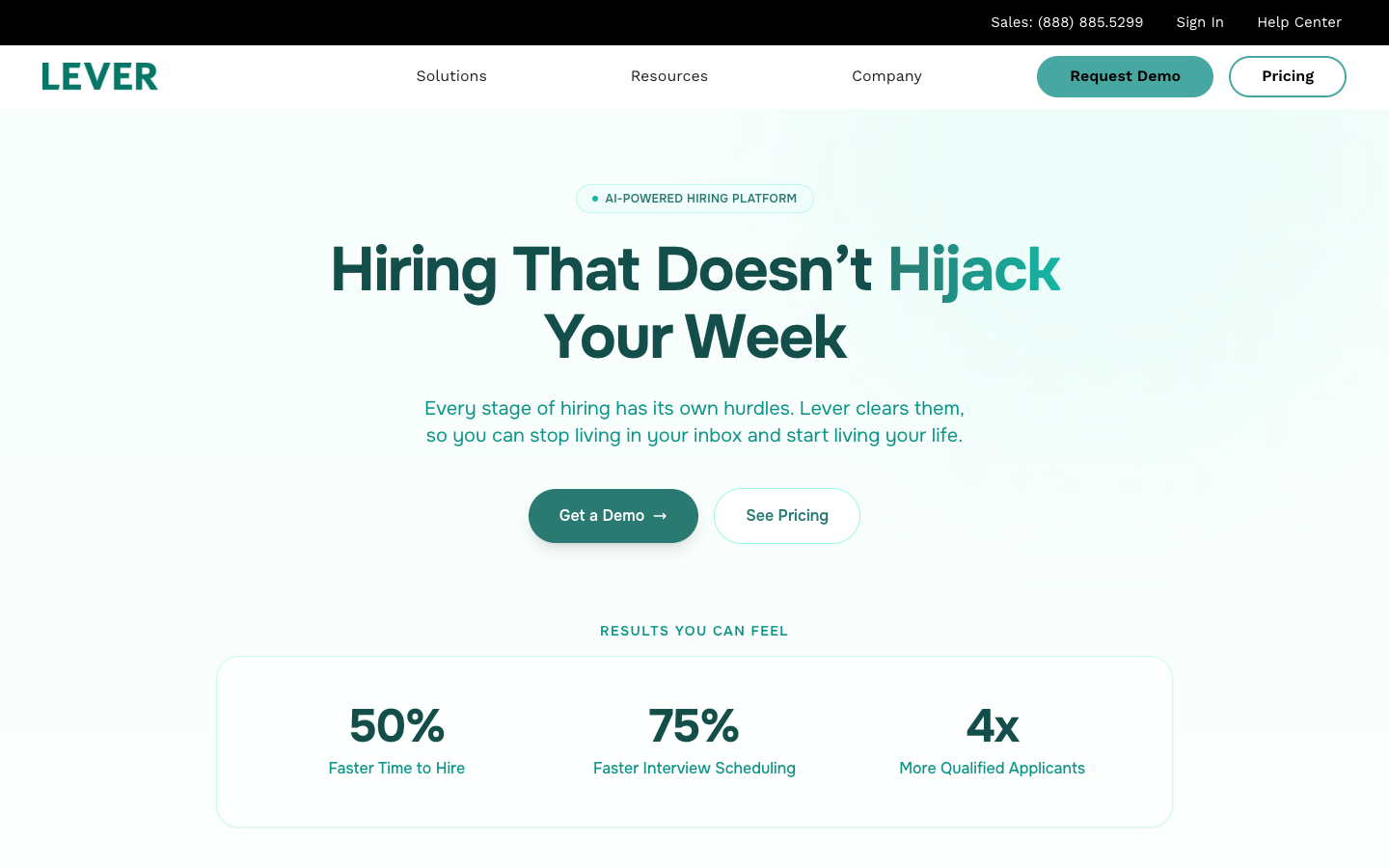The image size is (1389, 868).
Task: Click the 4x statistic figure
Action: [x=992, y=725]
